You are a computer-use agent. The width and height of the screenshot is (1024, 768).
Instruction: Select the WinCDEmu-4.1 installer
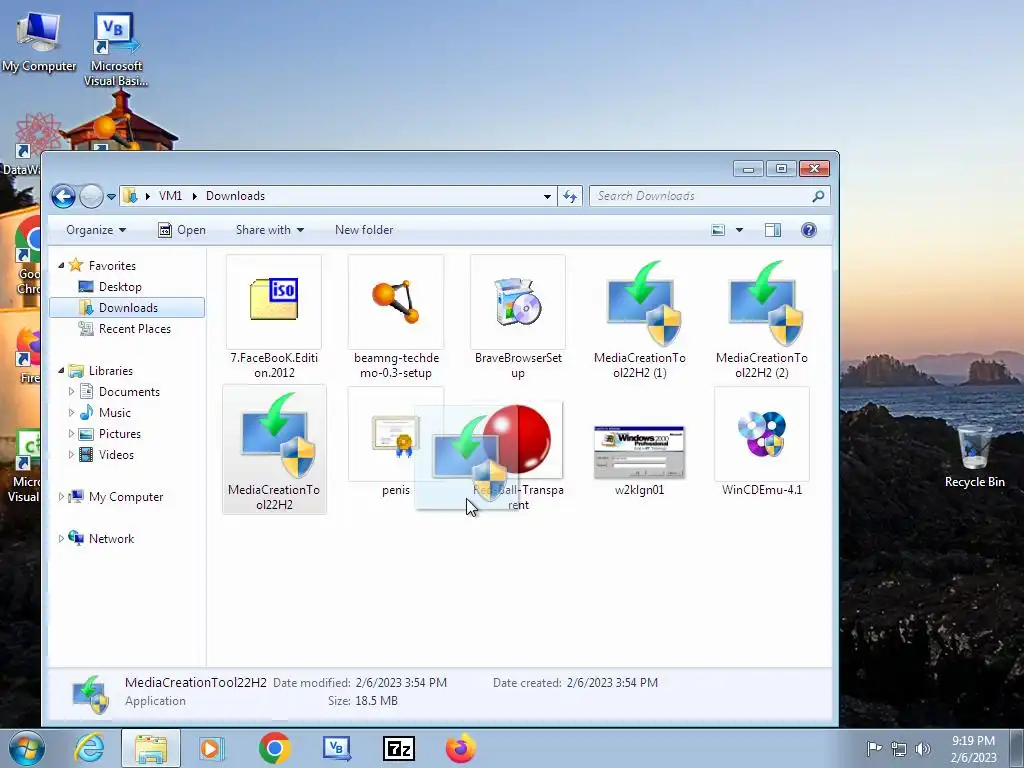click(x=761, y=443)
